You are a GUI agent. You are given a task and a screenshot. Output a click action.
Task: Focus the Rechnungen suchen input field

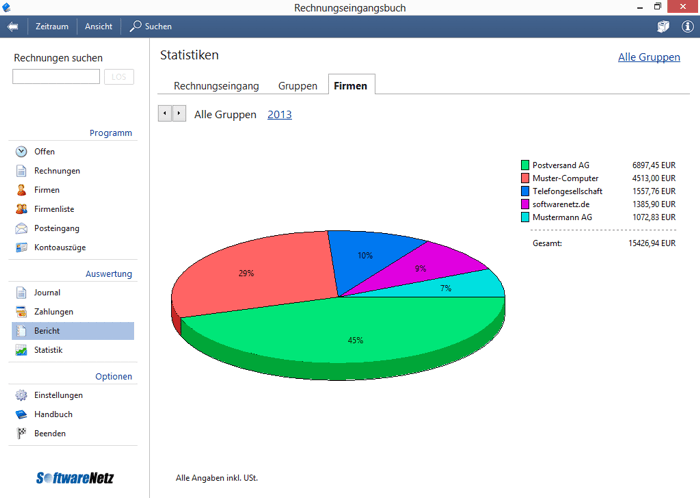[x=56, y=76]
